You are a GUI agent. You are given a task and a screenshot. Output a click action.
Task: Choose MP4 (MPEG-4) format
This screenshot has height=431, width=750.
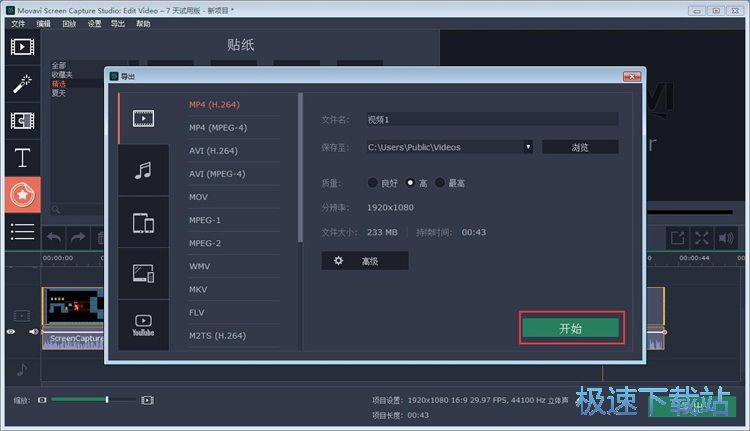tap(218, 127)
